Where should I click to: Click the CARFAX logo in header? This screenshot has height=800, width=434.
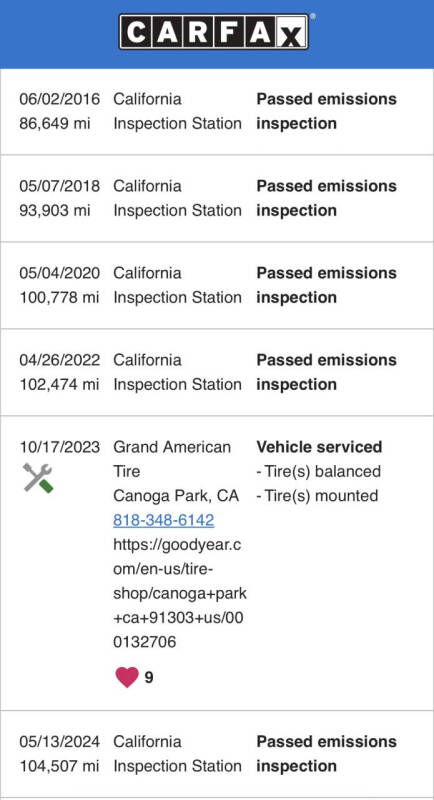[214, 32]
